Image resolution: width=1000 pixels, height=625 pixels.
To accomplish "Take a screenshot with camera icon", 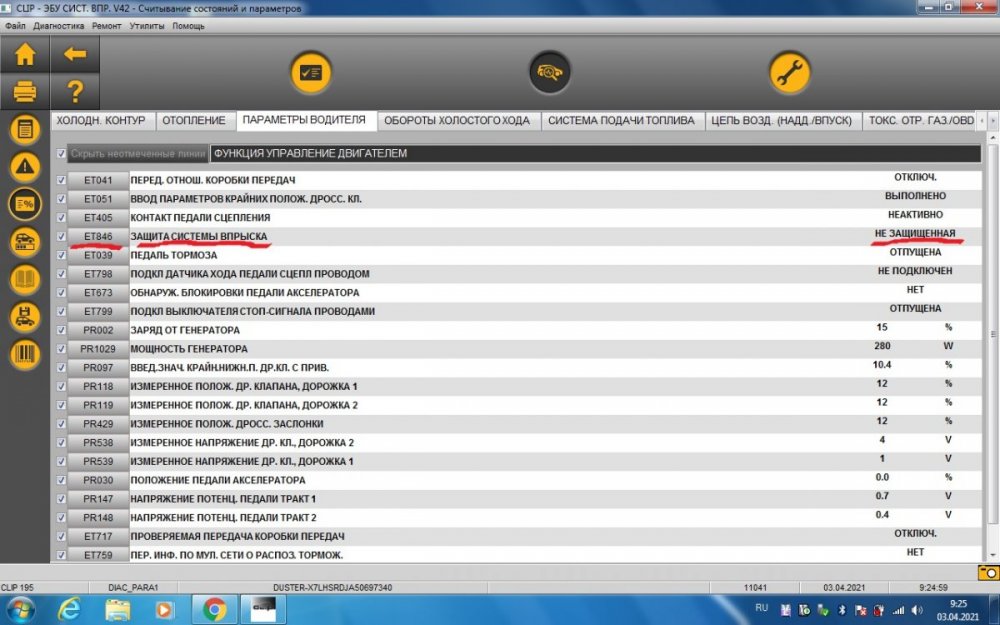I will 987,573.
